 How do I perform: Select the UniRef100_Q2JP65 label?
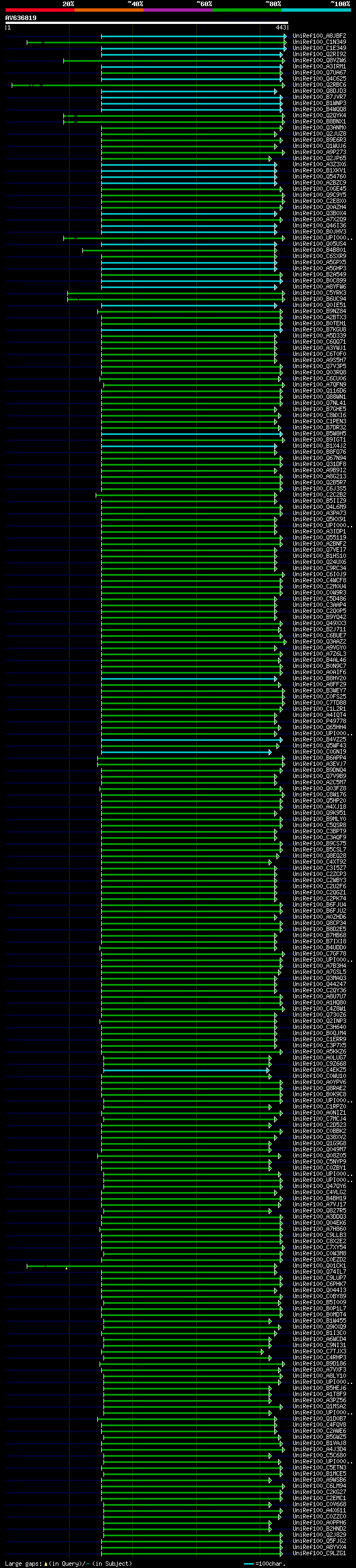(319, 159)
